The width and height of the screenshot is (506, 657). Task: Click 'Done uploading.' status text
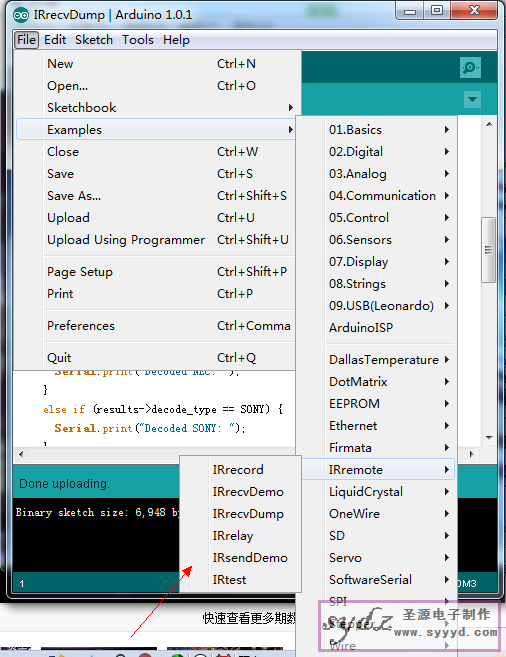[65, 484]
